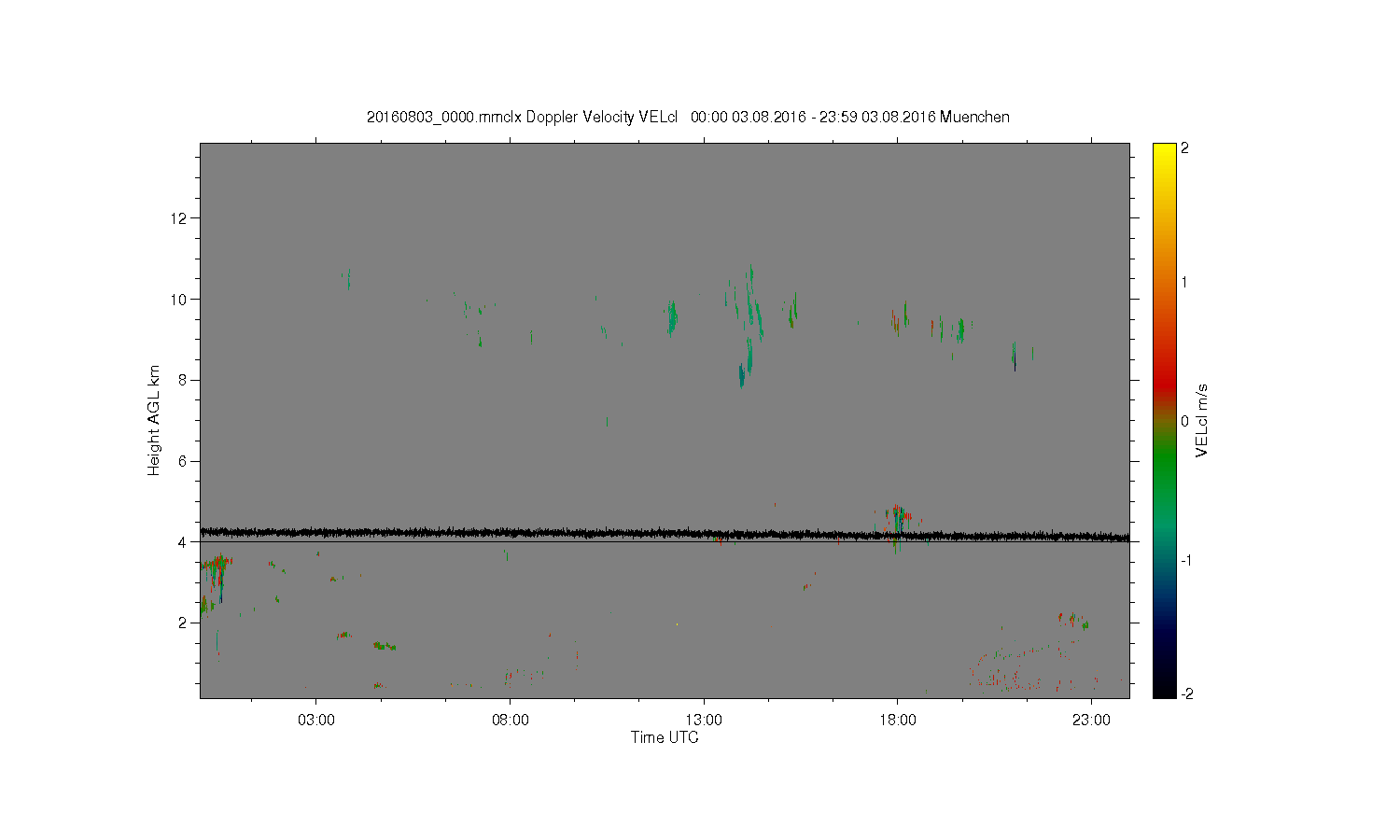Click the 12 km height tick label
This screenshot has width=1400, height=840.
[179, 218]
